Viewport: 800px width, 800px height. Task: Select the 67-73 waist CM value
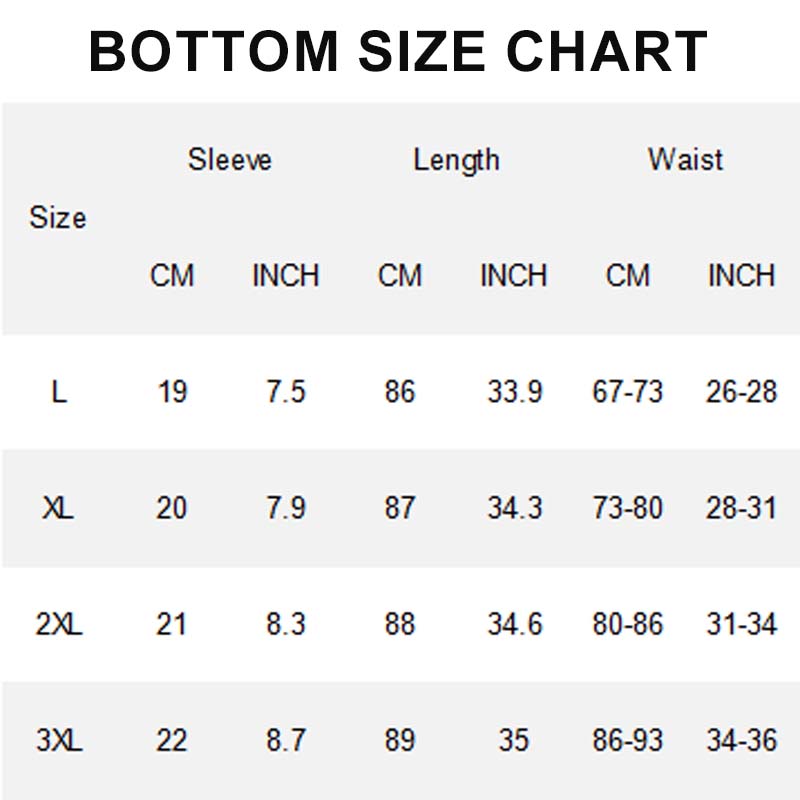pyautogui.click(x=628, y=392)
